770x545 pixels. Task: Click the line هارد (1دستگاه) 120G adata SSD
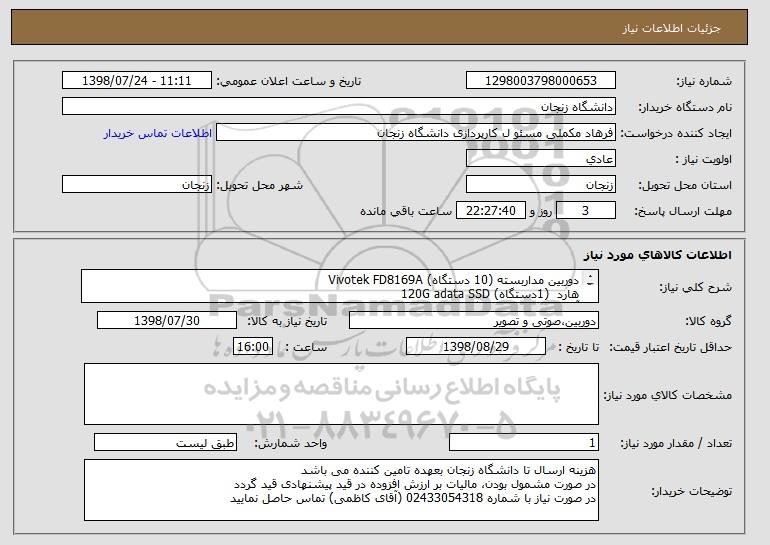tap(491, 294)
